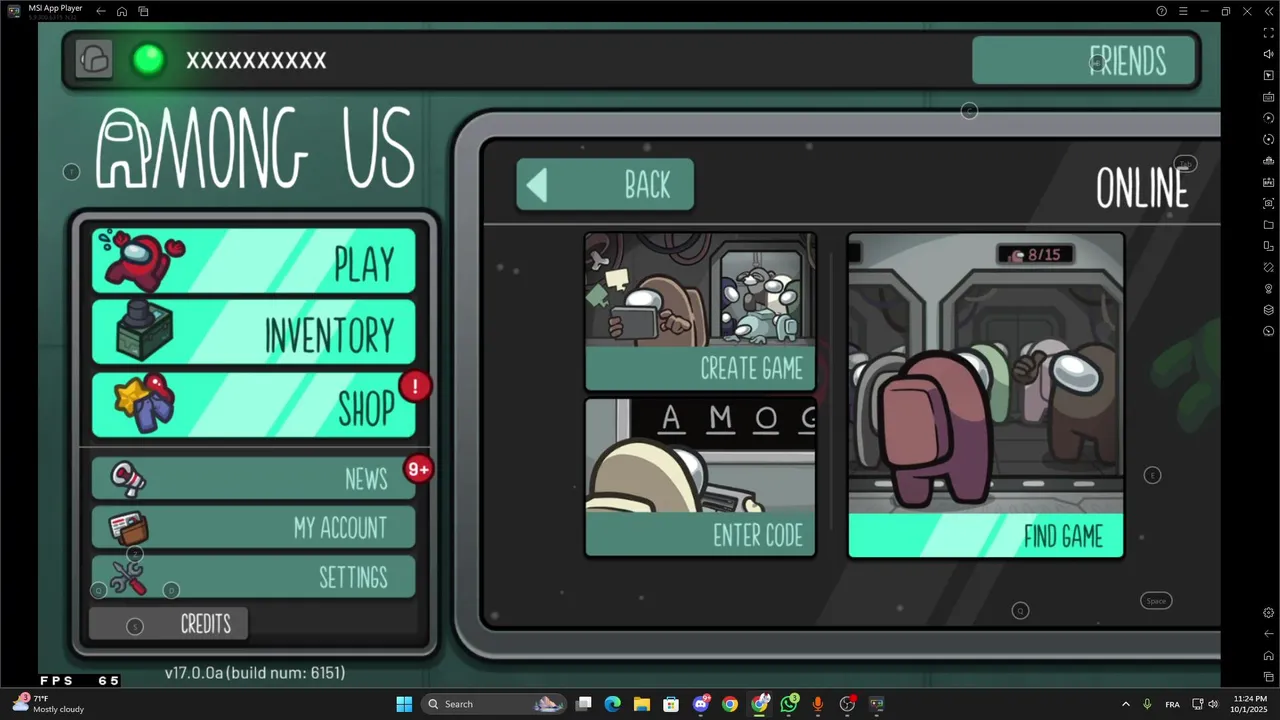Screen dimensions: 1280x720
Task: Select the Enter Code tile
Action: pyautogui.click(x=700, y=477)
